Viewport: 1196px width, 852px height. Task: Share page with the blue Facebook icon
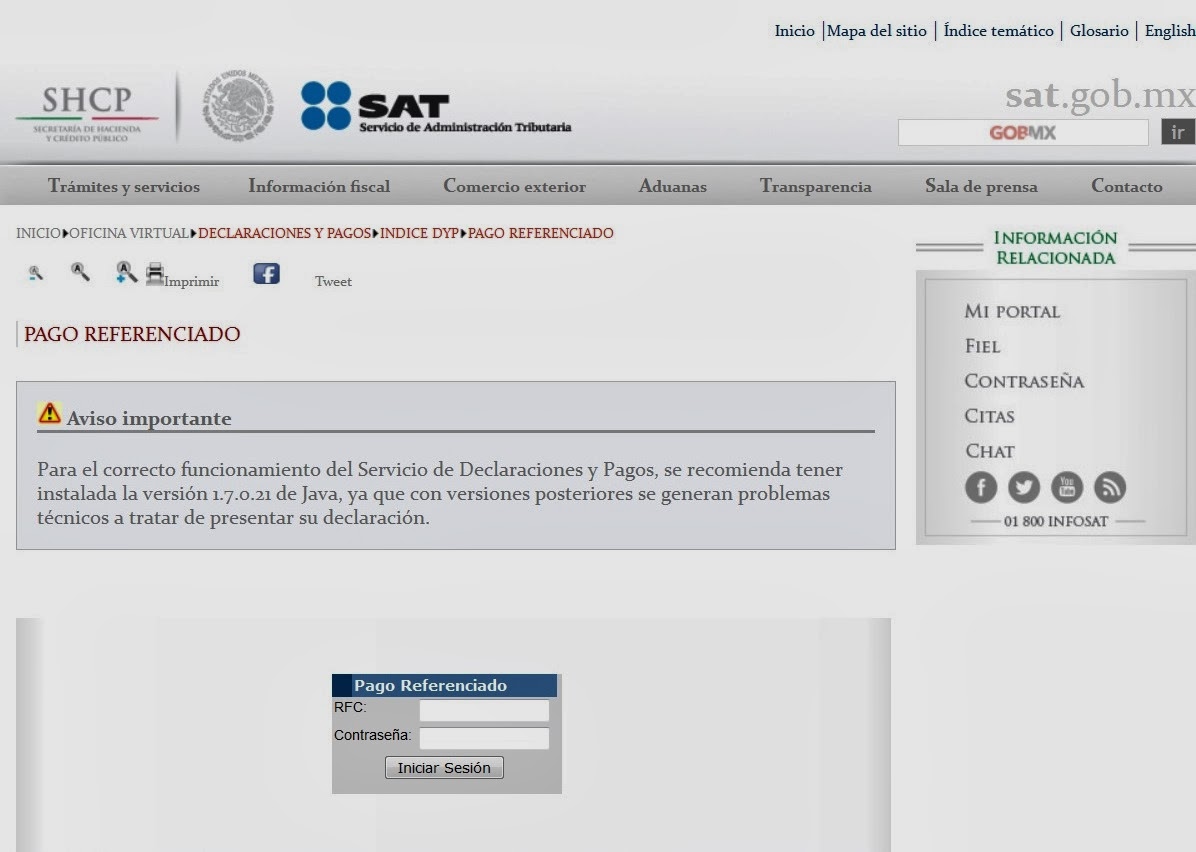(266, 273)
